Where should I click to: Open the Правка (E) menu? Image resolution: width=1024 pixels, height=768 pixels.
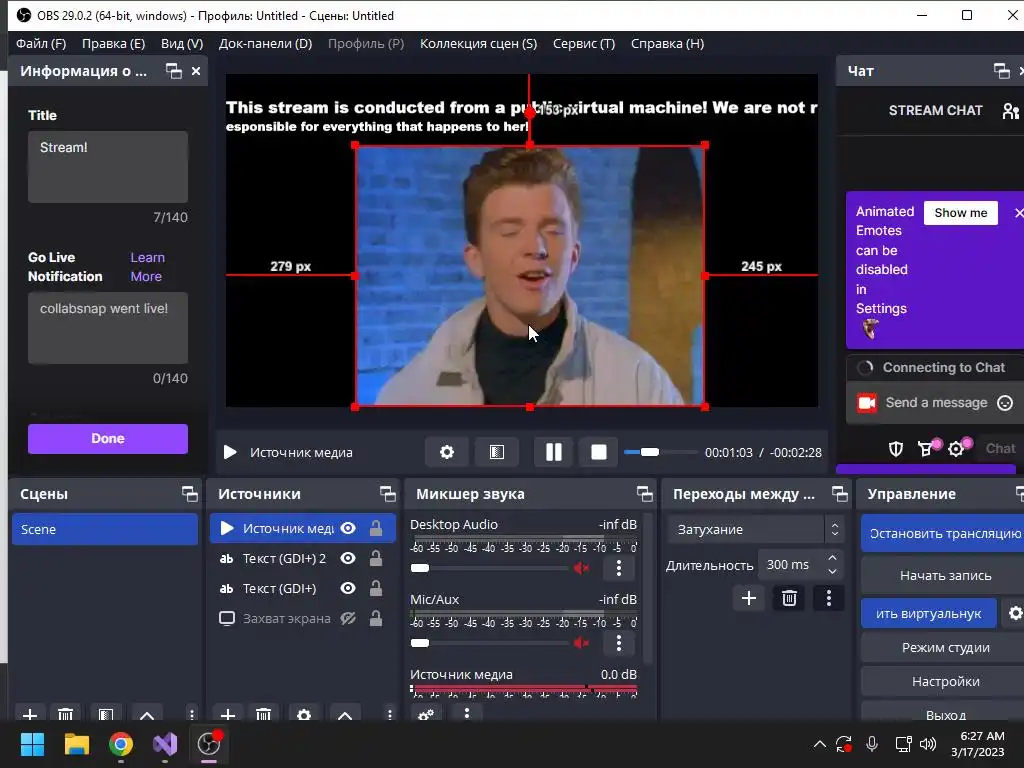click(x=114, y=44)
